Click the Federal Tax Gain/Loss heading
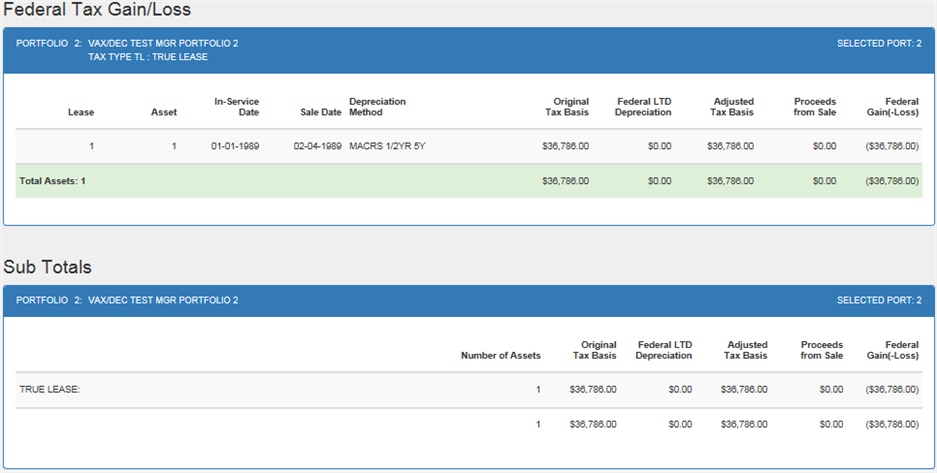The width and height of the screenshot is (937, 473). coord(97,10)
